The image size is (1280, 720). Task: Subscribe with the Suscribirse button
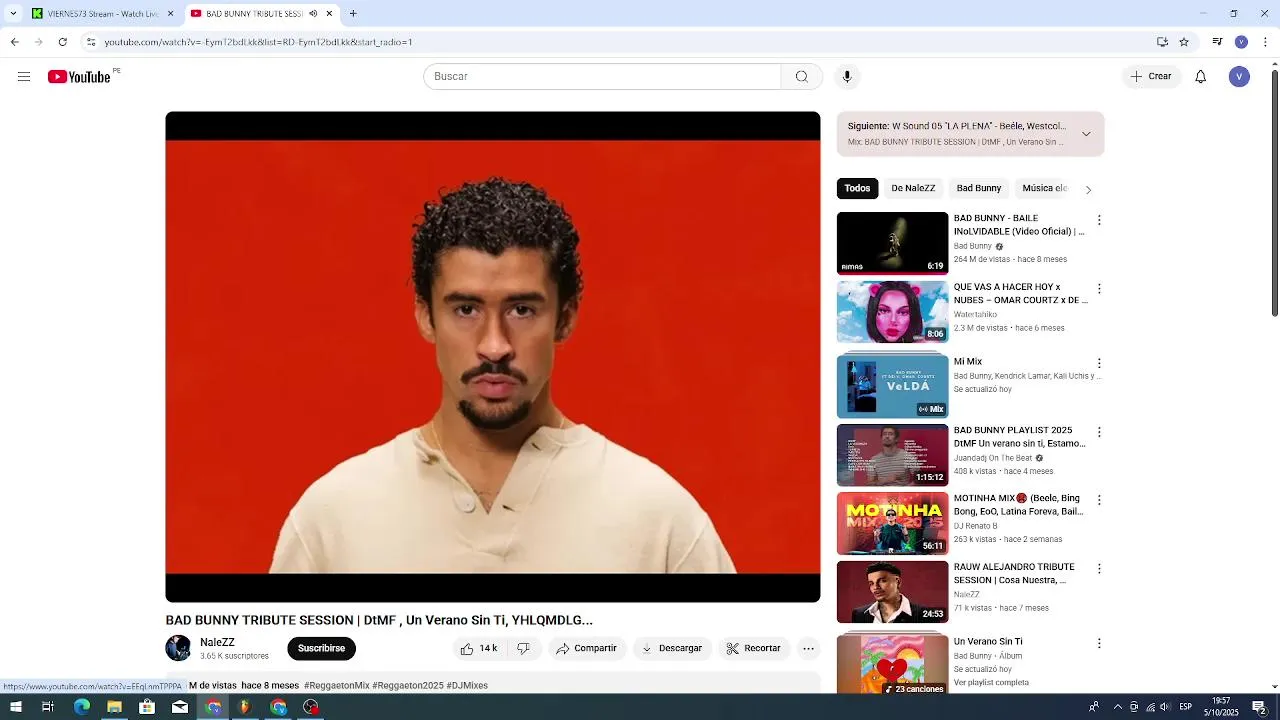pyautogui.click(x=321, y=648)
